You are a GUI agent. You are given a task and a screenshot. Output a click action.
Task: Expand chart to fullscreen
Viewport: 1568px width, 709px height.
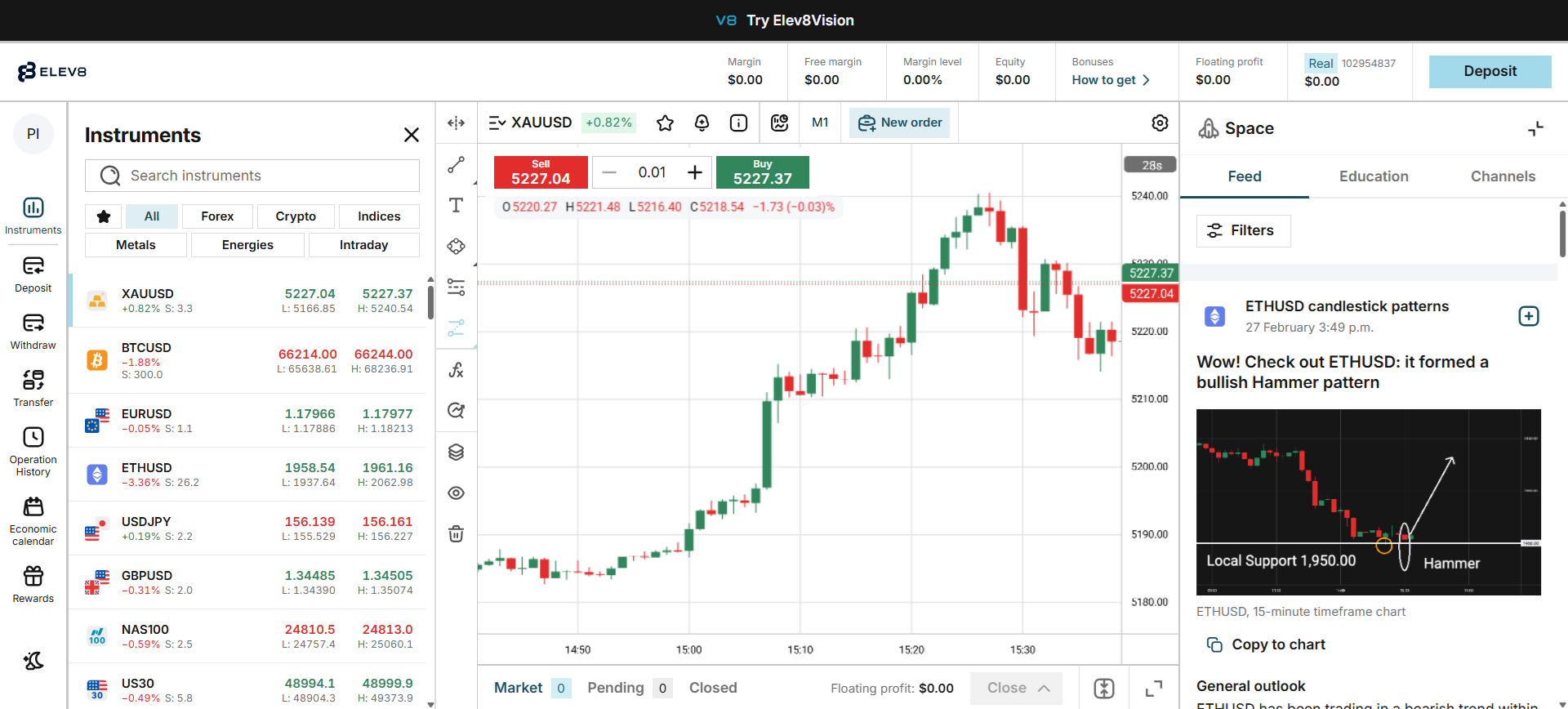[1154, 689]
